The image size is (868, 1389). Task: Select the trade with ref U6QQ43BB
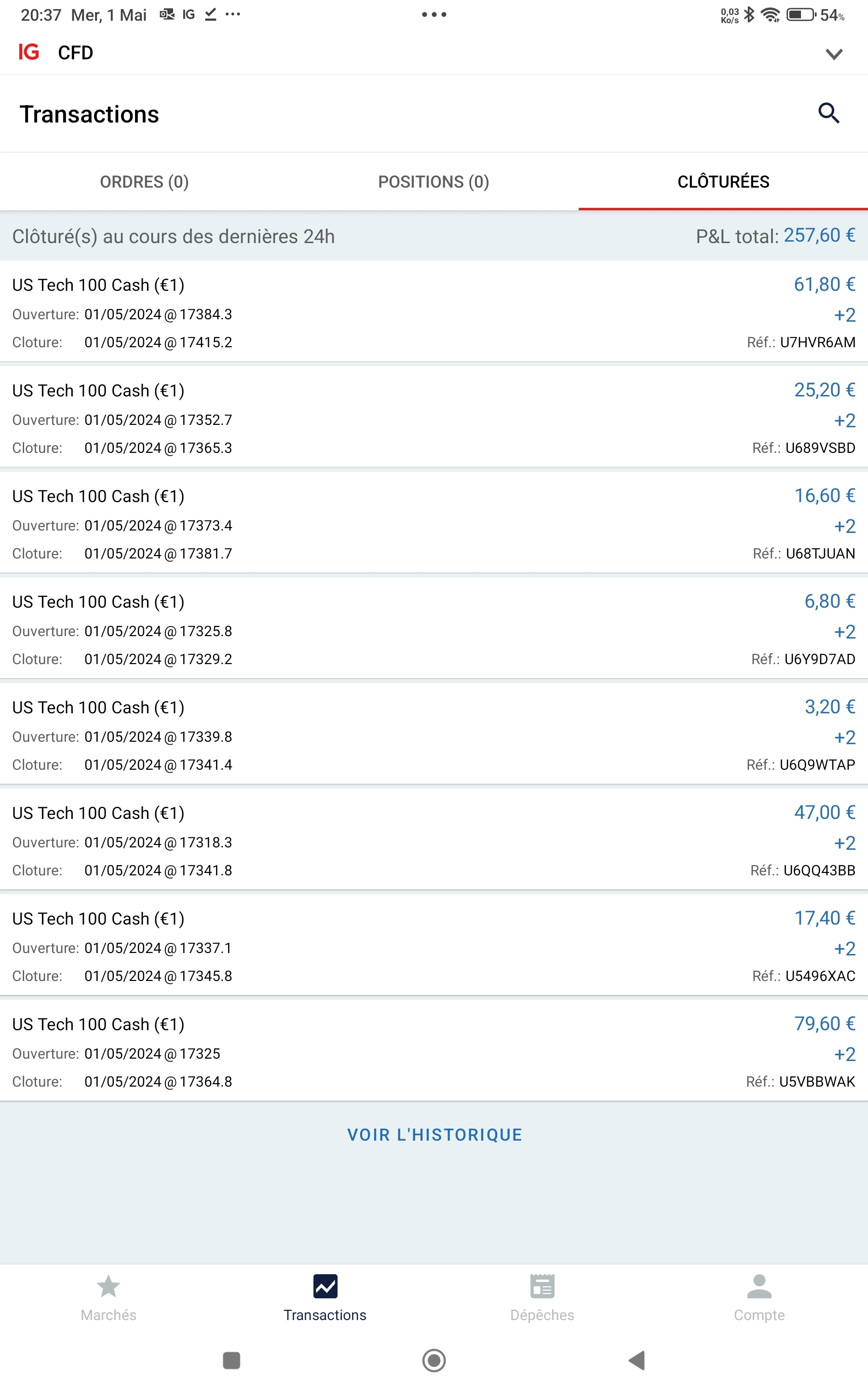pos(434,841)
